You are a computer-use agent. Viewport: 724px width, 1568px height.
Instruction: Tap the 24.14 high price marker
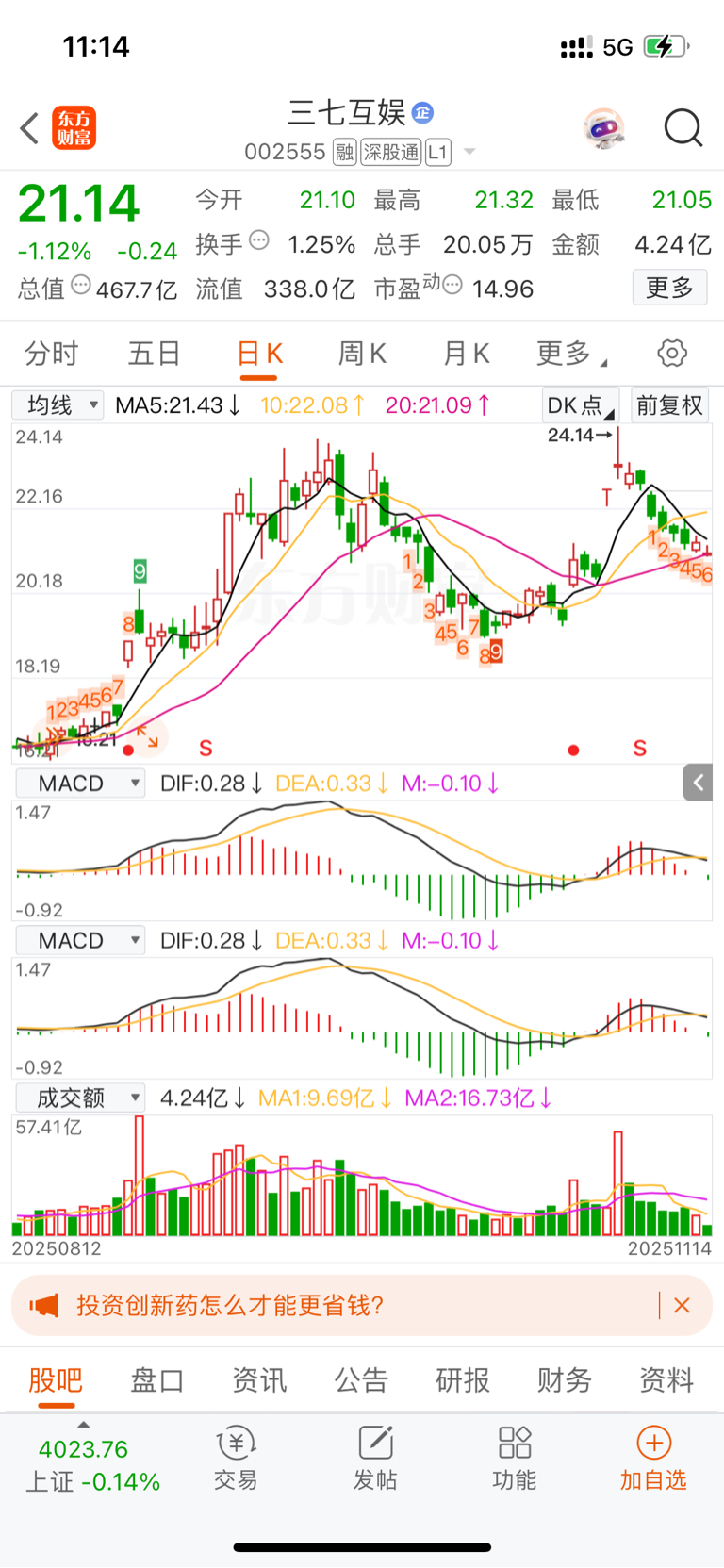(x=579, y=435)
